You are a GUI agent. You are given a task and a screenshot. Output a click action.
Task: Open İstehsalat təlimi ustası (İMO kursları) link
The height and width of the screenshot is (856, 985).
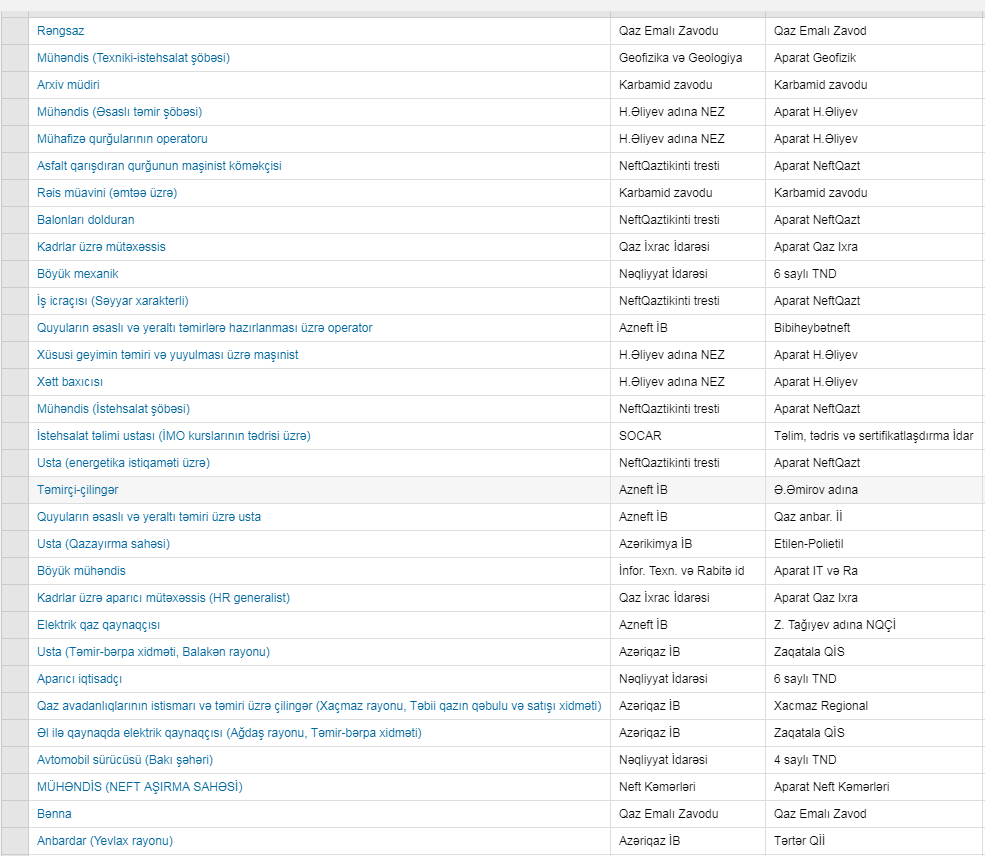click(x=173, y=436)
